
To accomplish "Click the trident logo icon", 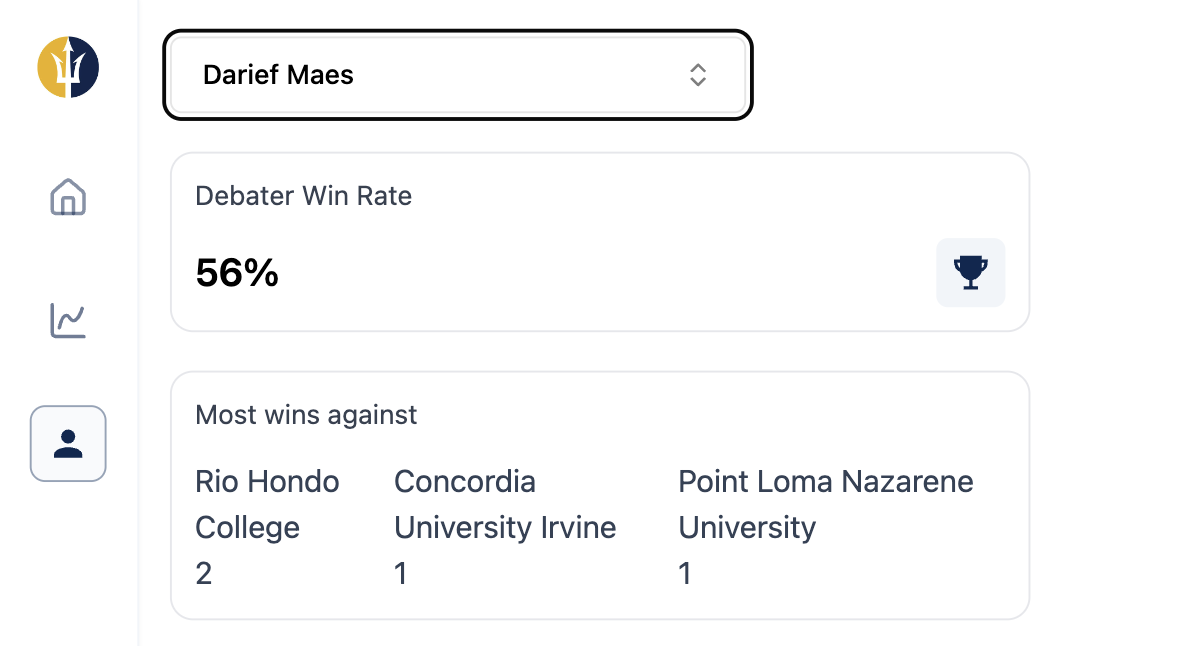I will (68, 67).
